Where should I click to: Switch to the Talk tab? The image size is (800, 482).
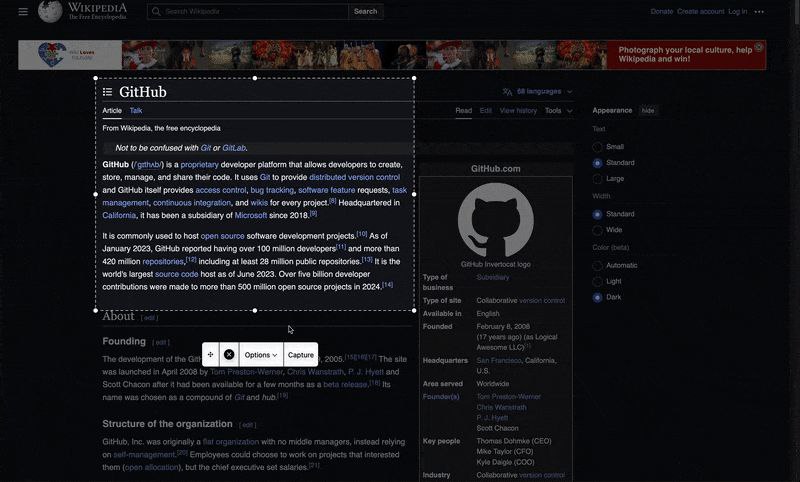[x=136, y=111]
